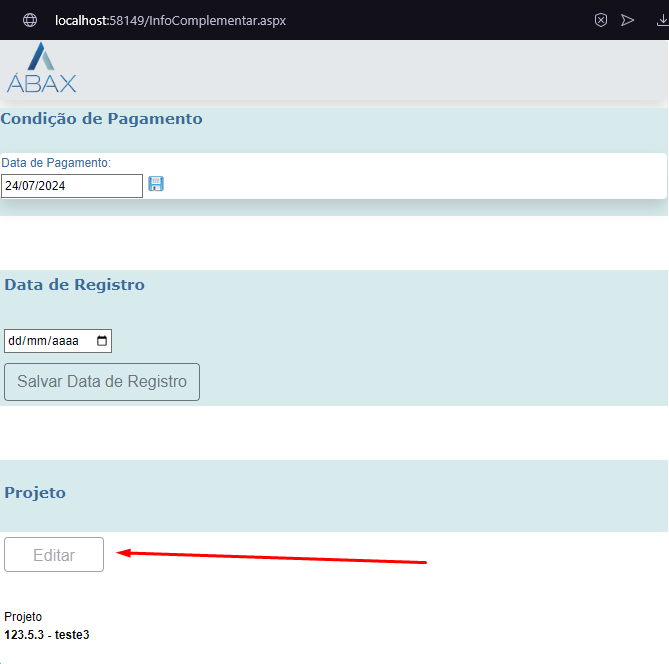Screen dimensions: 669x664
Task: Click the gray header bar beside ABAX logo
Action: point(370,70)
